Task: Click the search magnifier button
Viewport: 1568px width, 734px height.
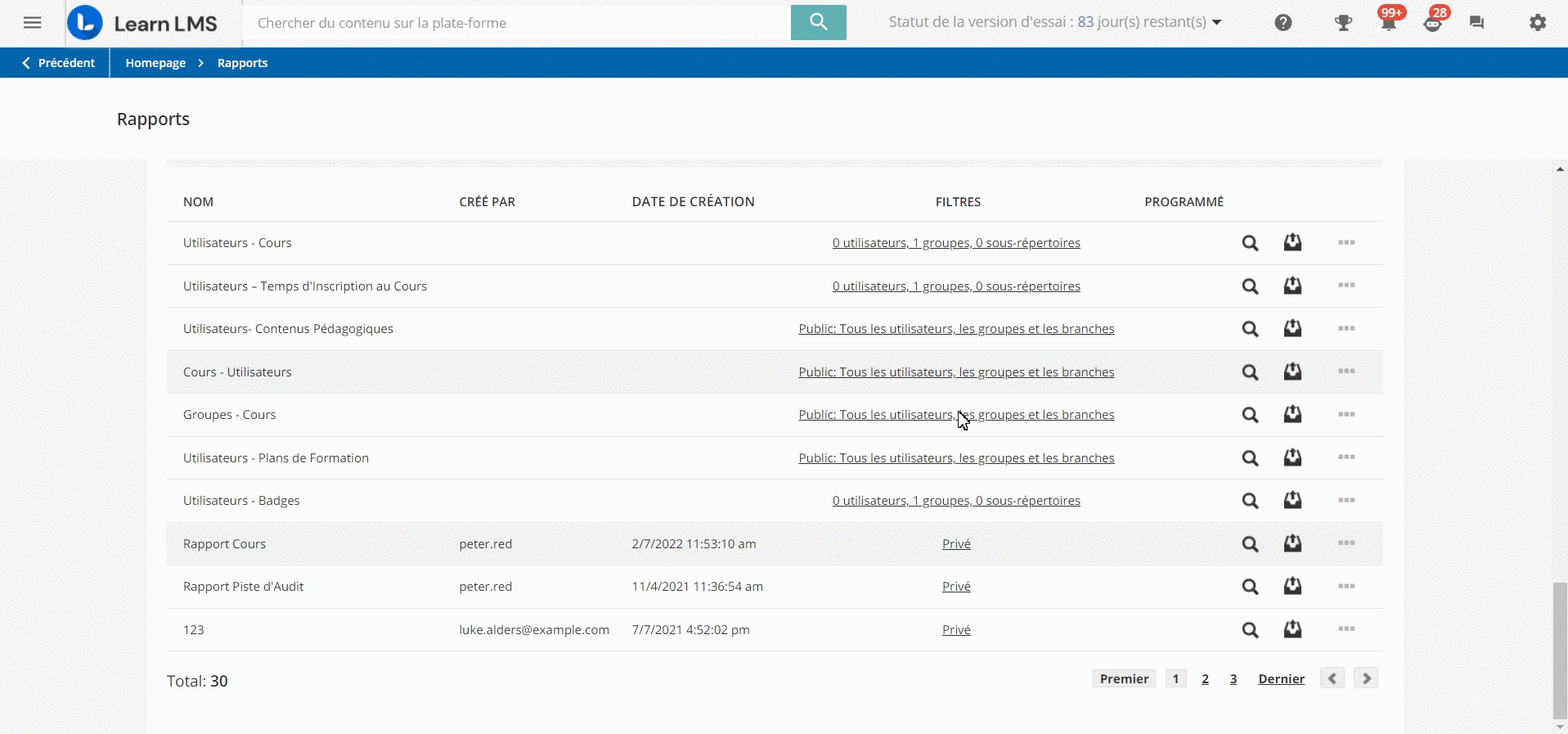Action: (818, 23)
